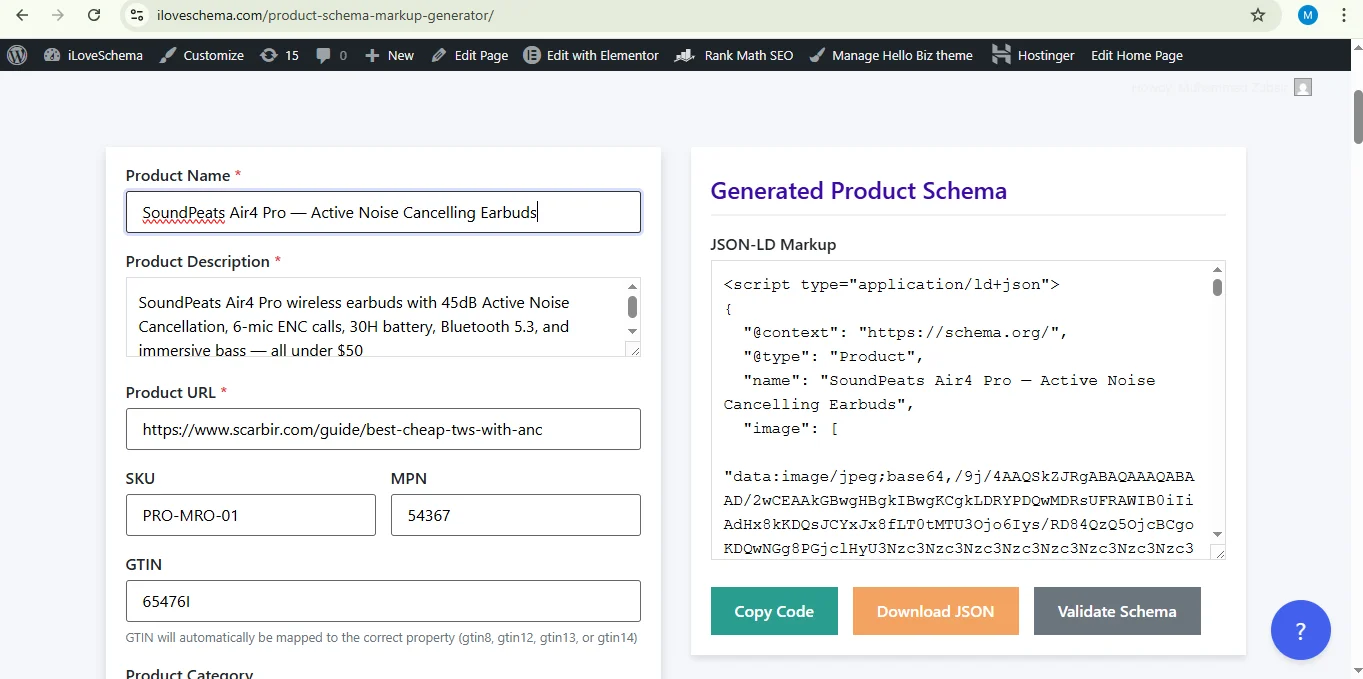This screenshot has width=1363, height=679.
Task: Click the description textarea resize handle
Action: click(x=632, y=349)
